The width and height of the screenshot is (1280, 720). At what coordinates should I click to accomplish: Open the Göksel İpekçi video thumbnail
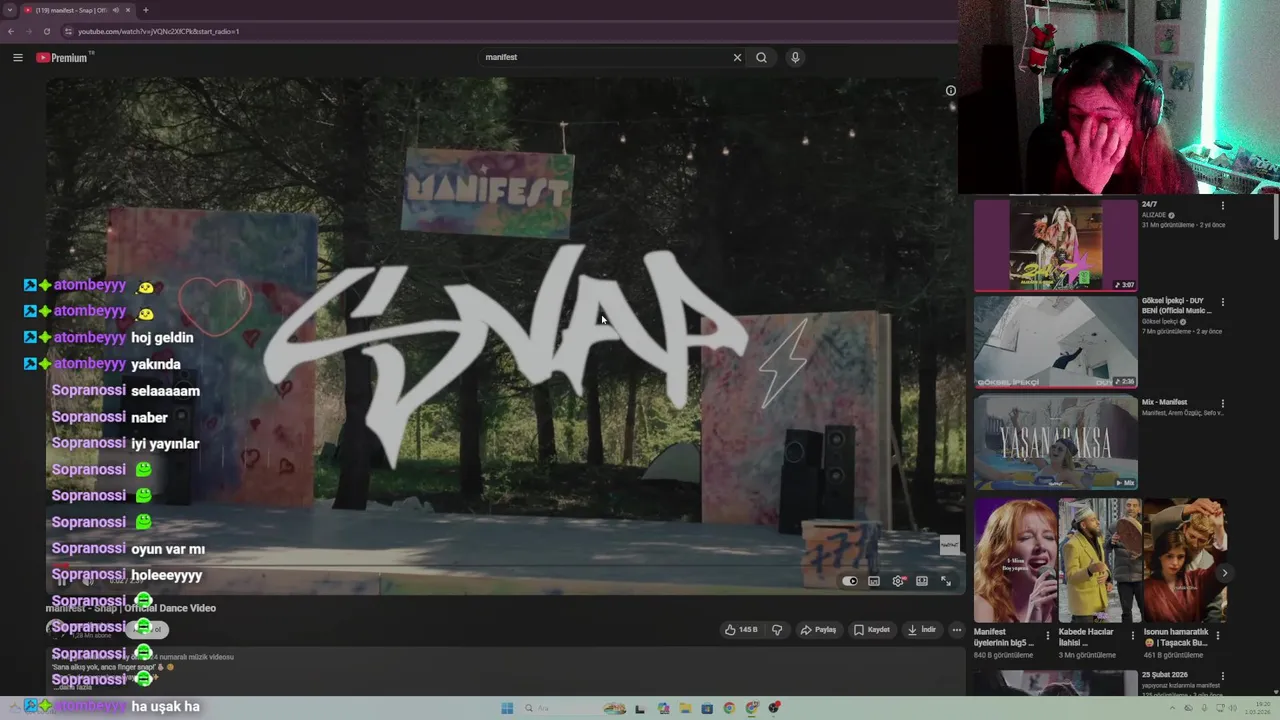[1056, 342]
